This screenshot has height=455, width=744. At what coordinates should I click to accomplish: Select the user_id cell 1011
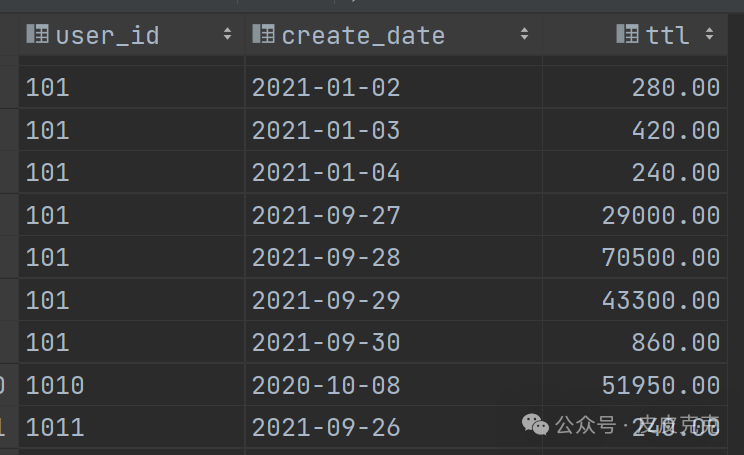pos(55,428)
